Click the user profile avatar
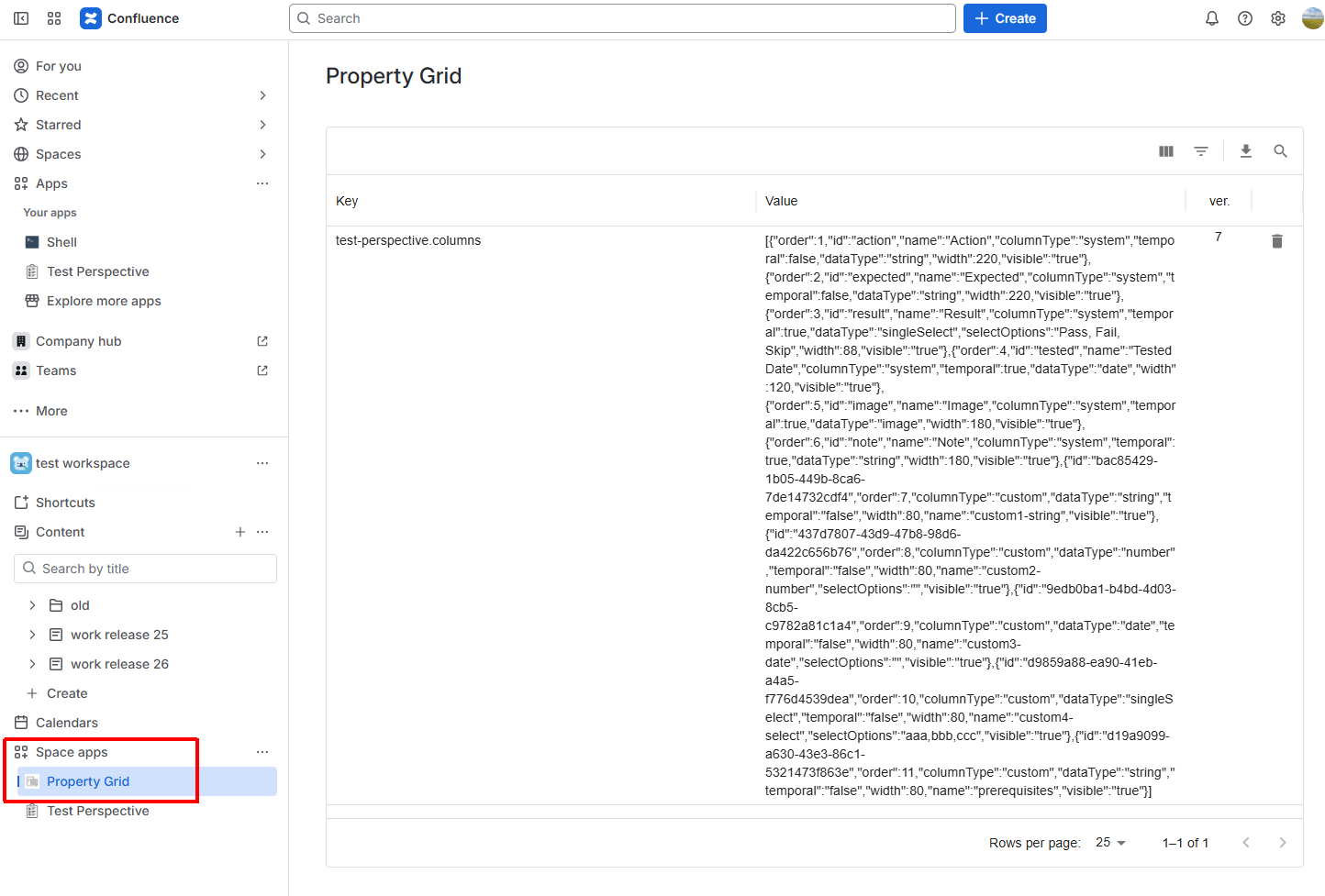 point(1312,18)
